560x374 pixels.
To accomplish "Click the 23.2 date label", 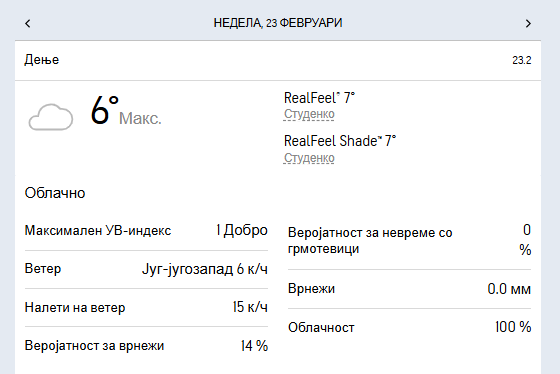I will point(521,60).
